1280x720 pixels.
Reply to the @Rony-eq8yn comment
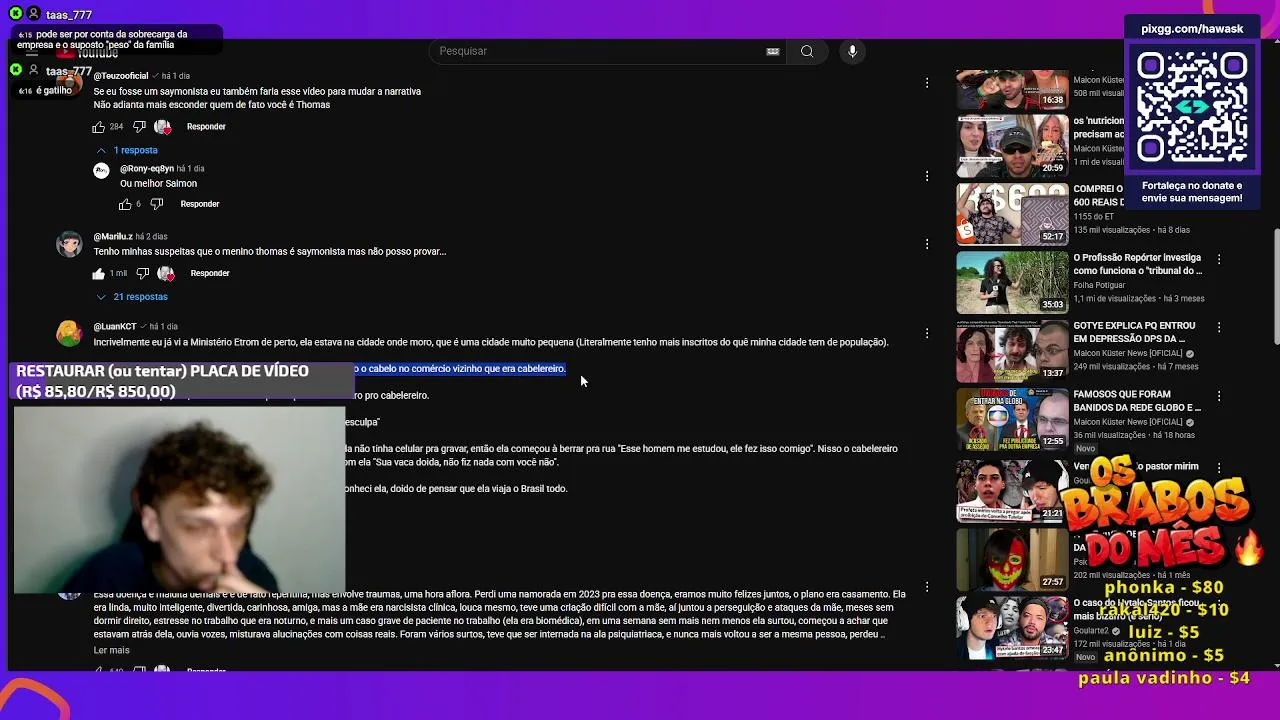(200, 204)
